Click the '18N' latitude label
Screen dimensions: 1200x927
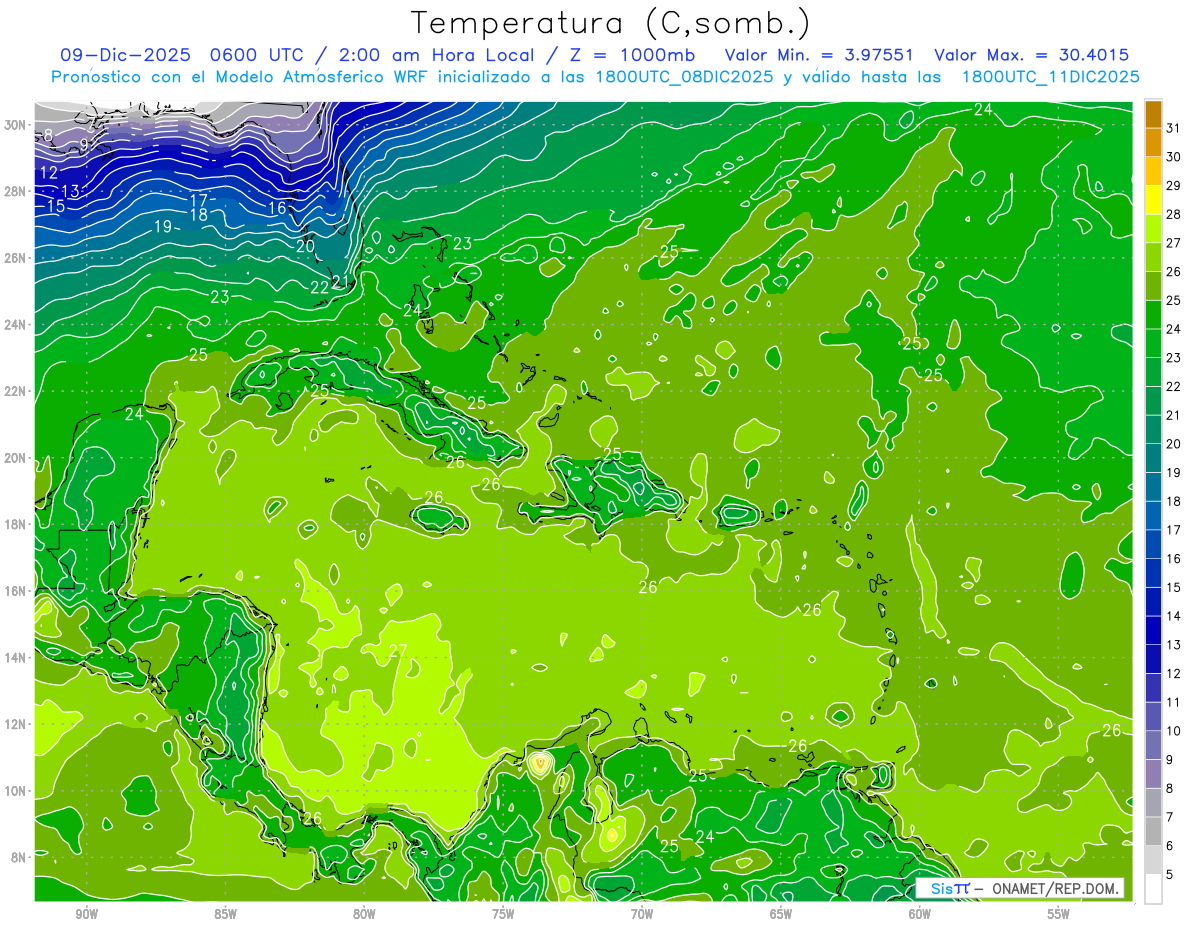pyautogui.click(x=16, y=524)
